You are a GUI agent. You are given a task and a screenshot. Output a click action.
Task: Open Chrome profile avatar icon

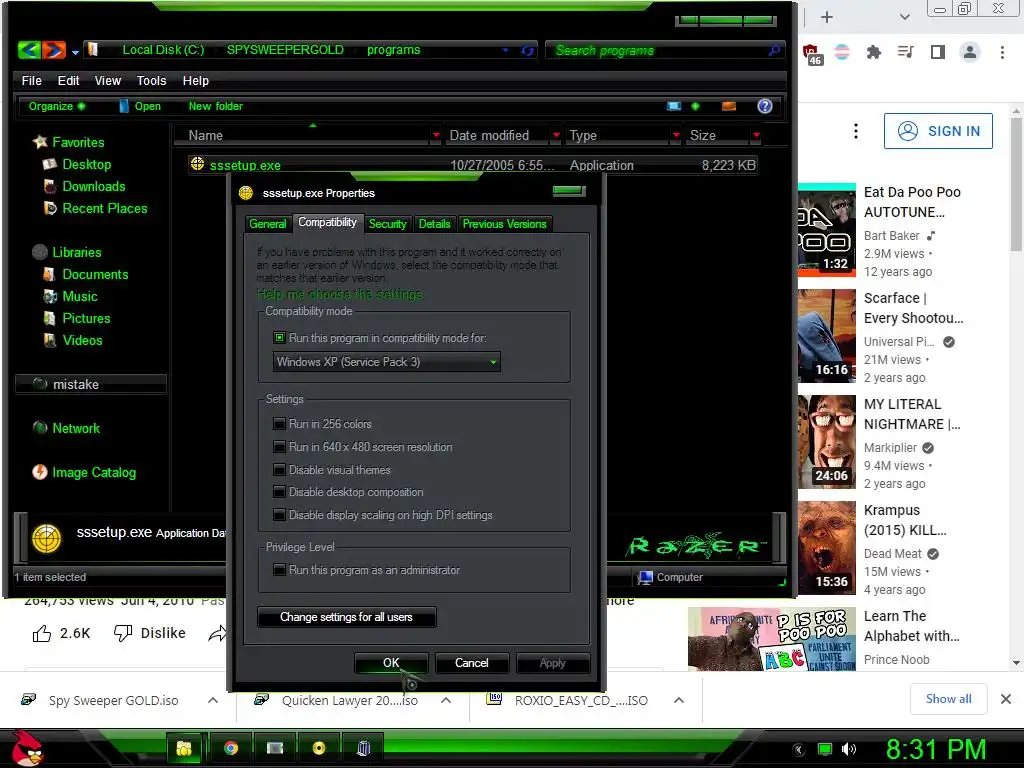click(x=970, y=52)
